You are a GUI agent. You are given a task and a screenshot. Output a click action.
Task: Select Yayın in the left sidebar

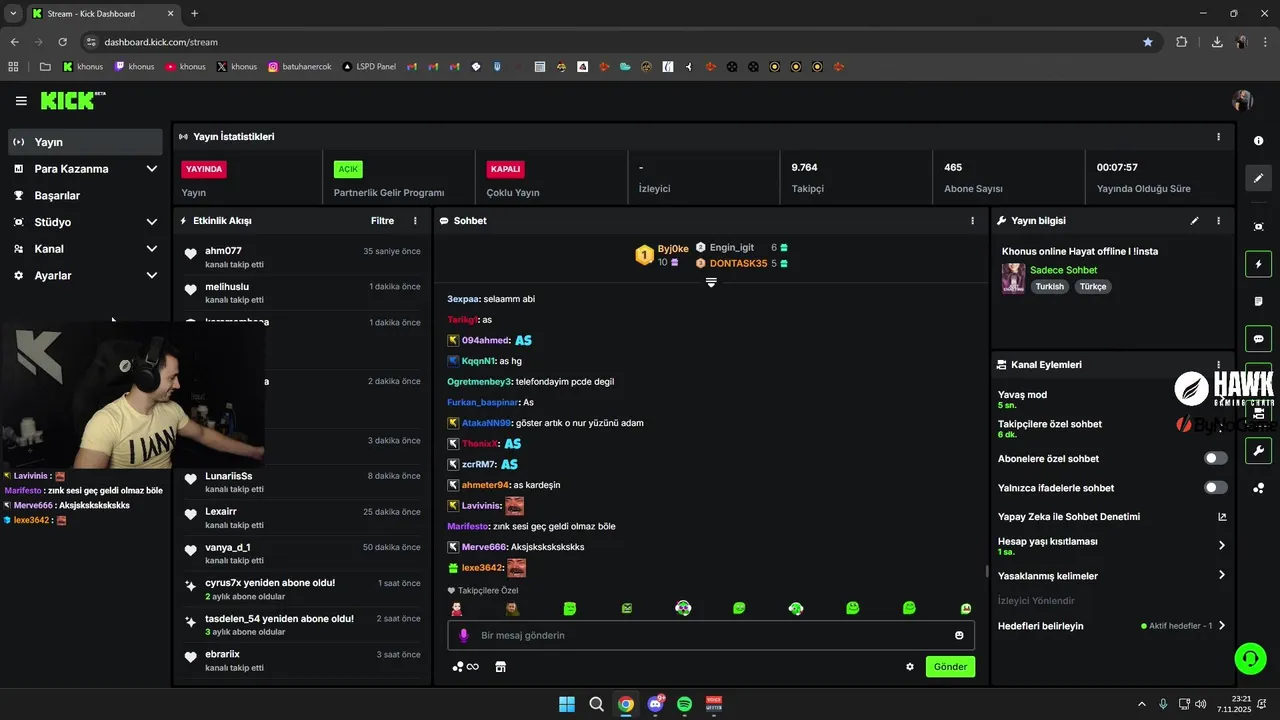click(86, 142)
